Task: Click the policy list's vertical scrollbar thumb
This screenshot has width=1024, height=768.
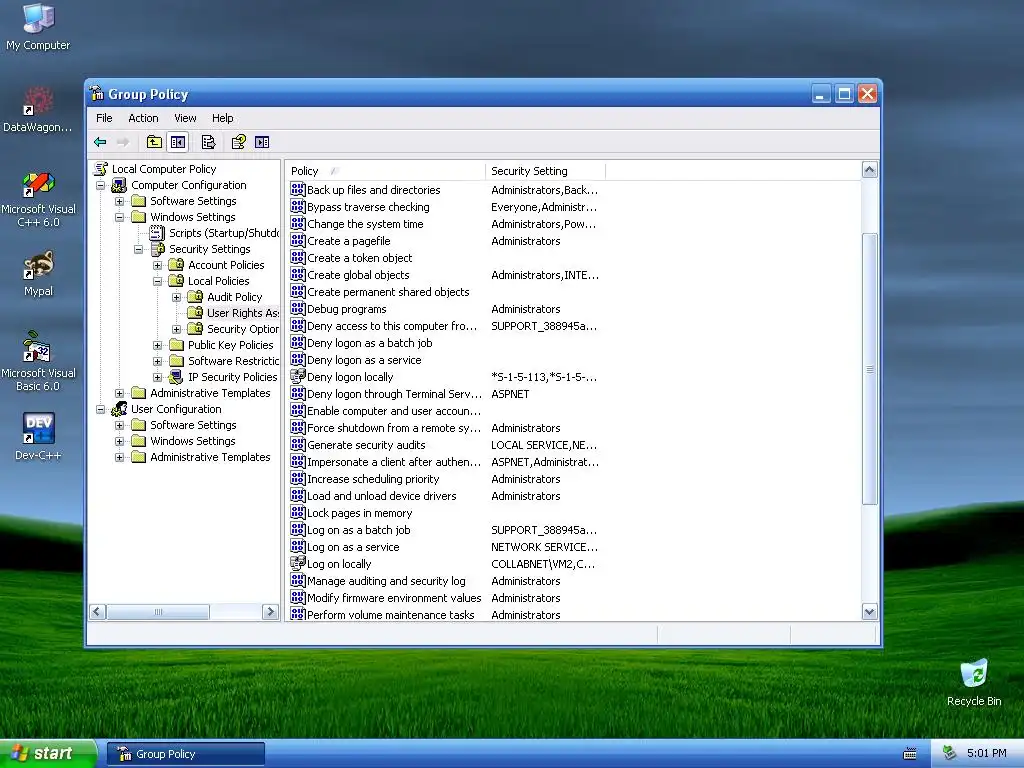Action: [869, 369]
